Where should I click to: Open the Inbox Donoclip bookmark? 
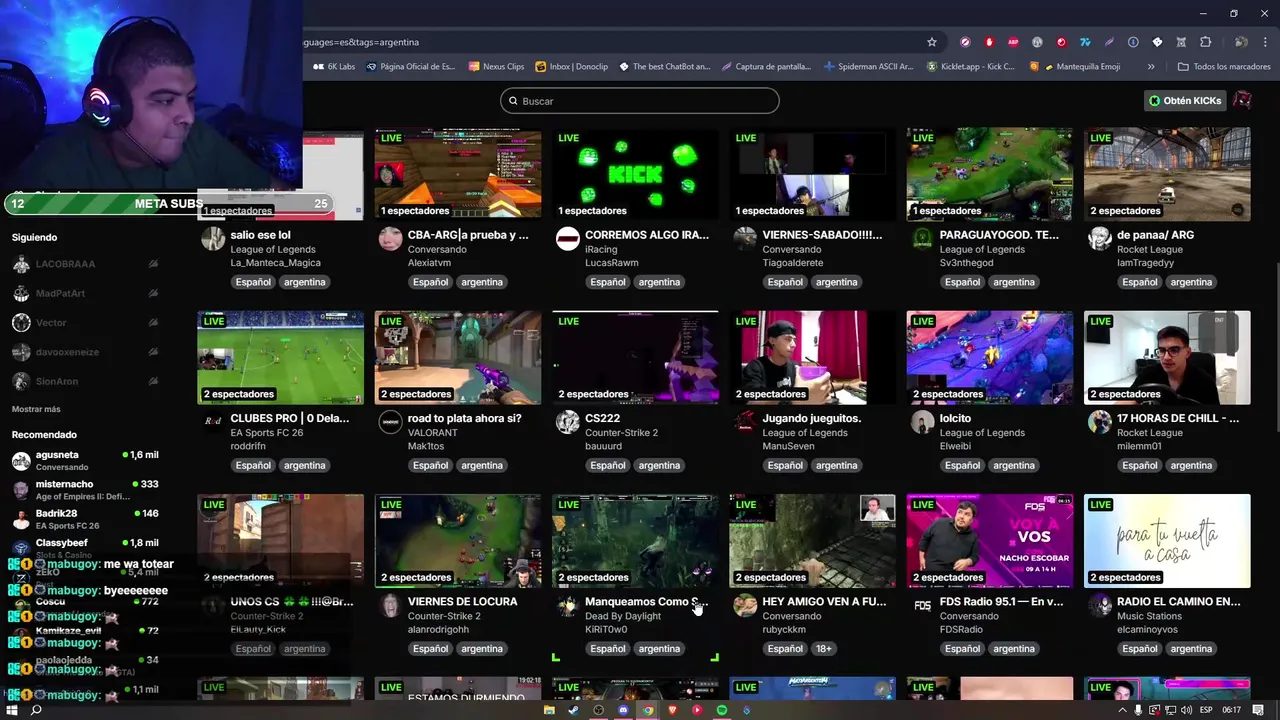coord(571,67)
